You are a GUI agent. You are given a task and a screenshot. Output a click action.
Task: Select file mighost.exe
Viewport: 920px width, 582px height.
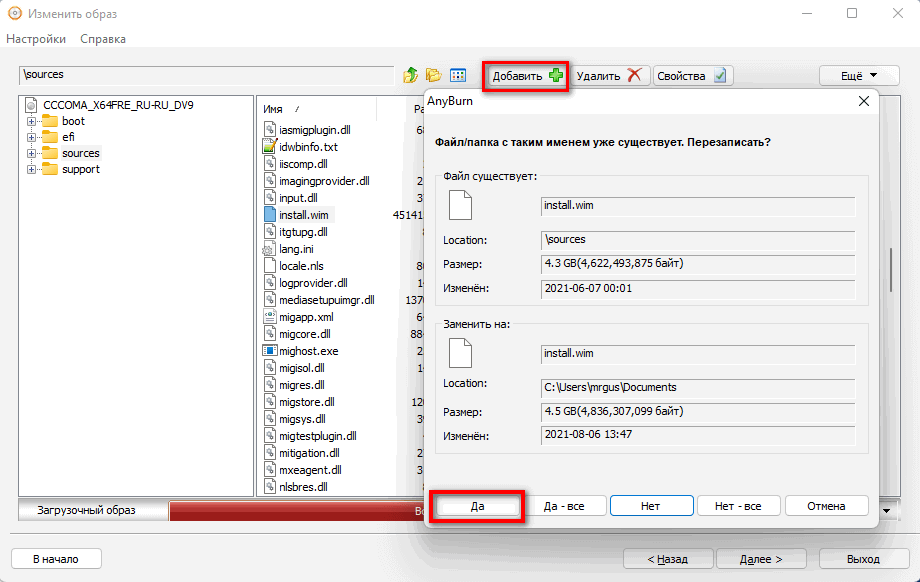pyautogui.click(x=309, y=351)
